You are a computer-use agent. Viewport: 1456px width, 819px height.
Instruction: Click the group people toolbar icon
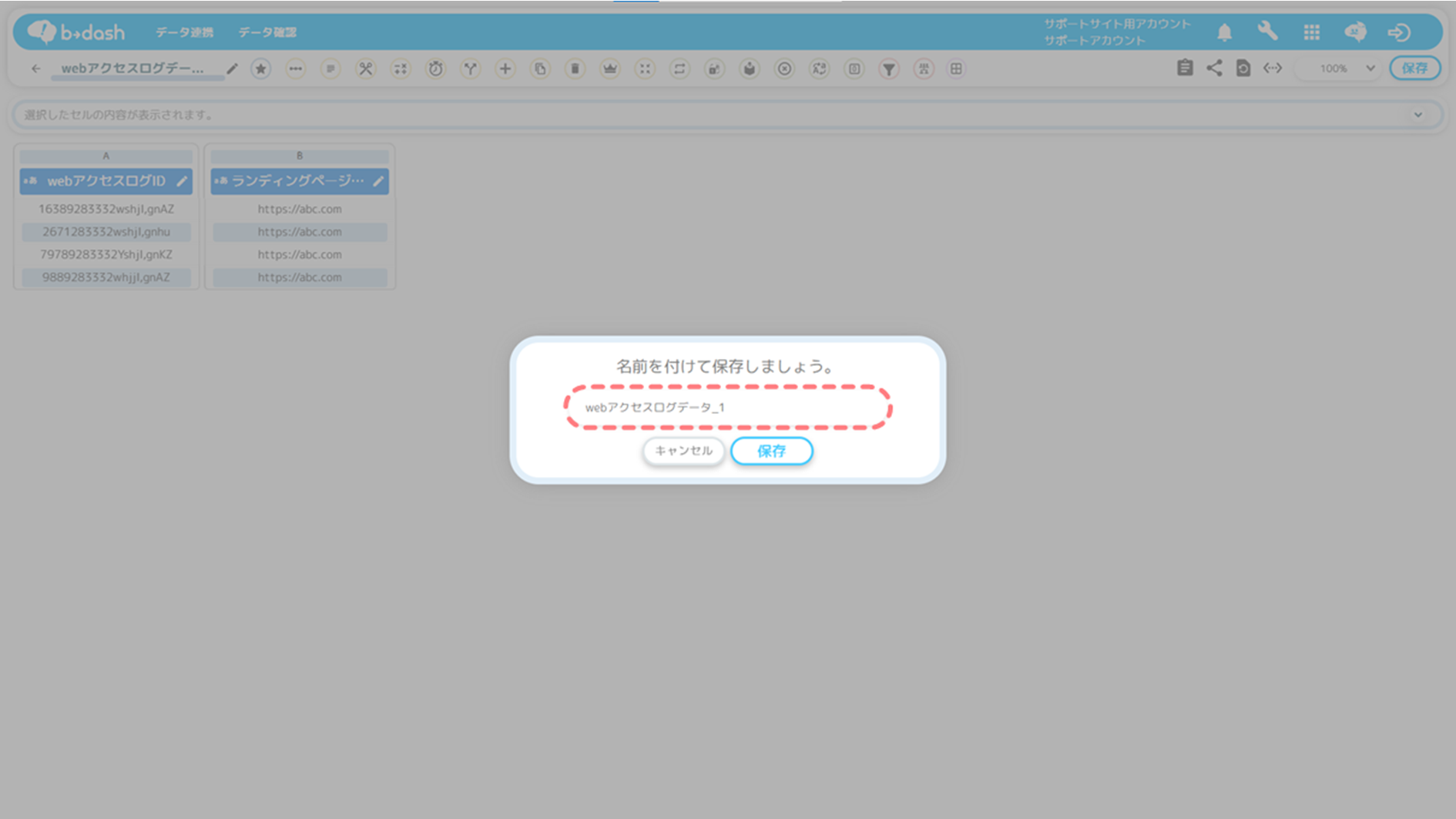click(924, 69)
